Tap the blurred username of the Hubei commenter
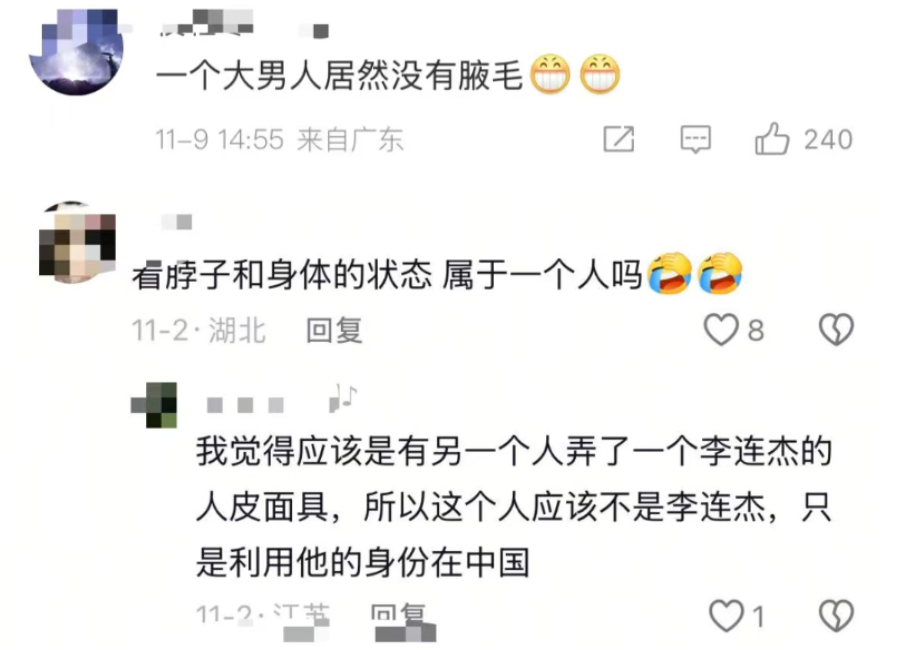Viewport: 900px width, 664px height. [x=177, y=222]
